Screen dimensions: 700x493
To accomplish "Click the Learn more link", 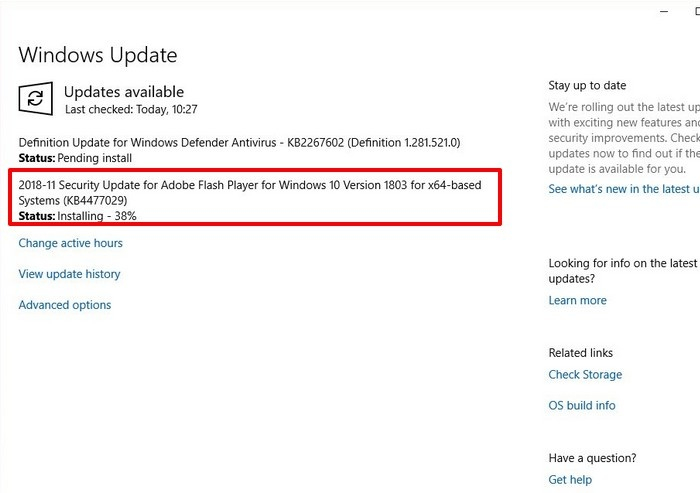I will coord(577,300).
